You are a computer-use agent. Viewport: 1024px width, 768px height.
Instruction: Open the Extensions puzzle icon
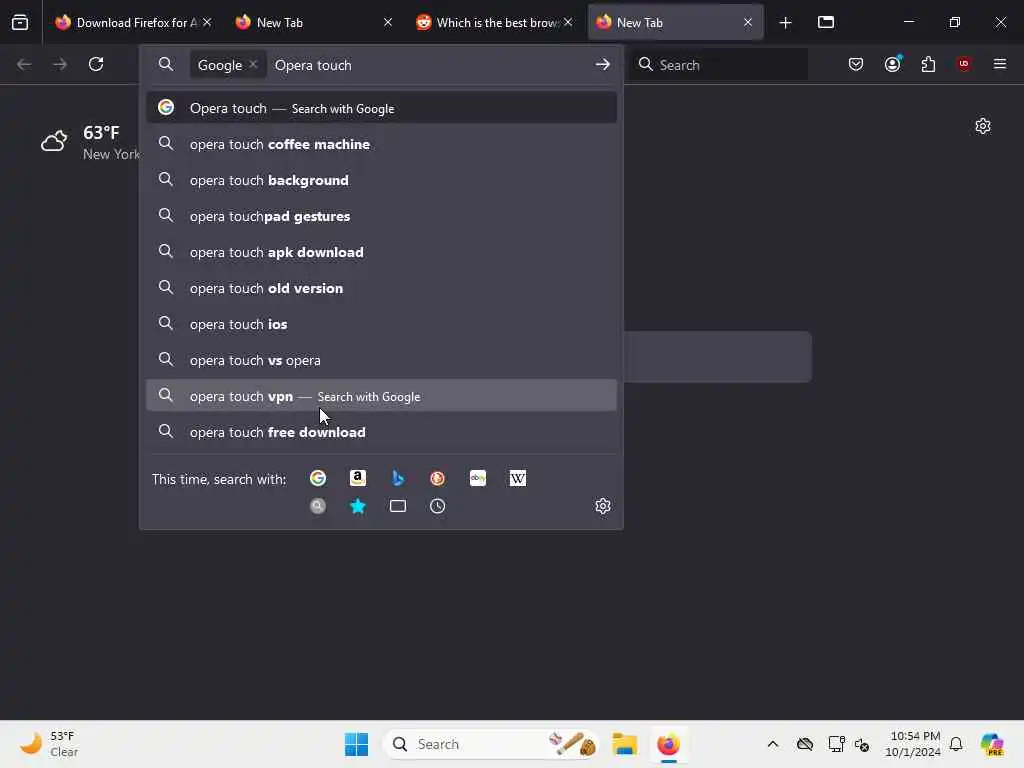coord(929,64)
